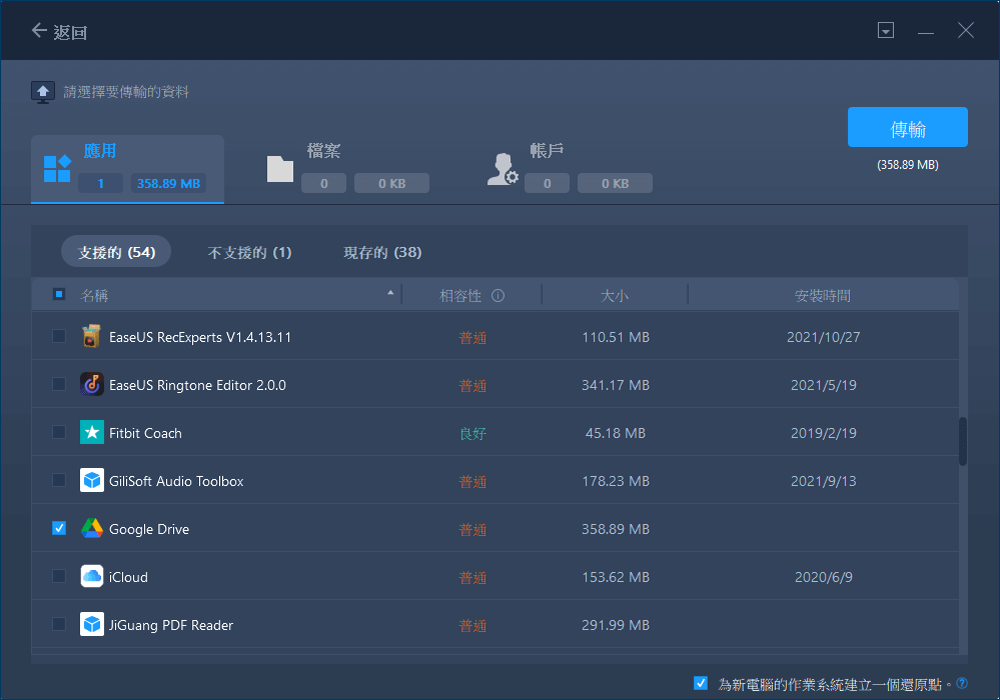Click the JiGuang PDF Reader icon
This screenshot has height=700, width=1000.
[x=91, y=624]
